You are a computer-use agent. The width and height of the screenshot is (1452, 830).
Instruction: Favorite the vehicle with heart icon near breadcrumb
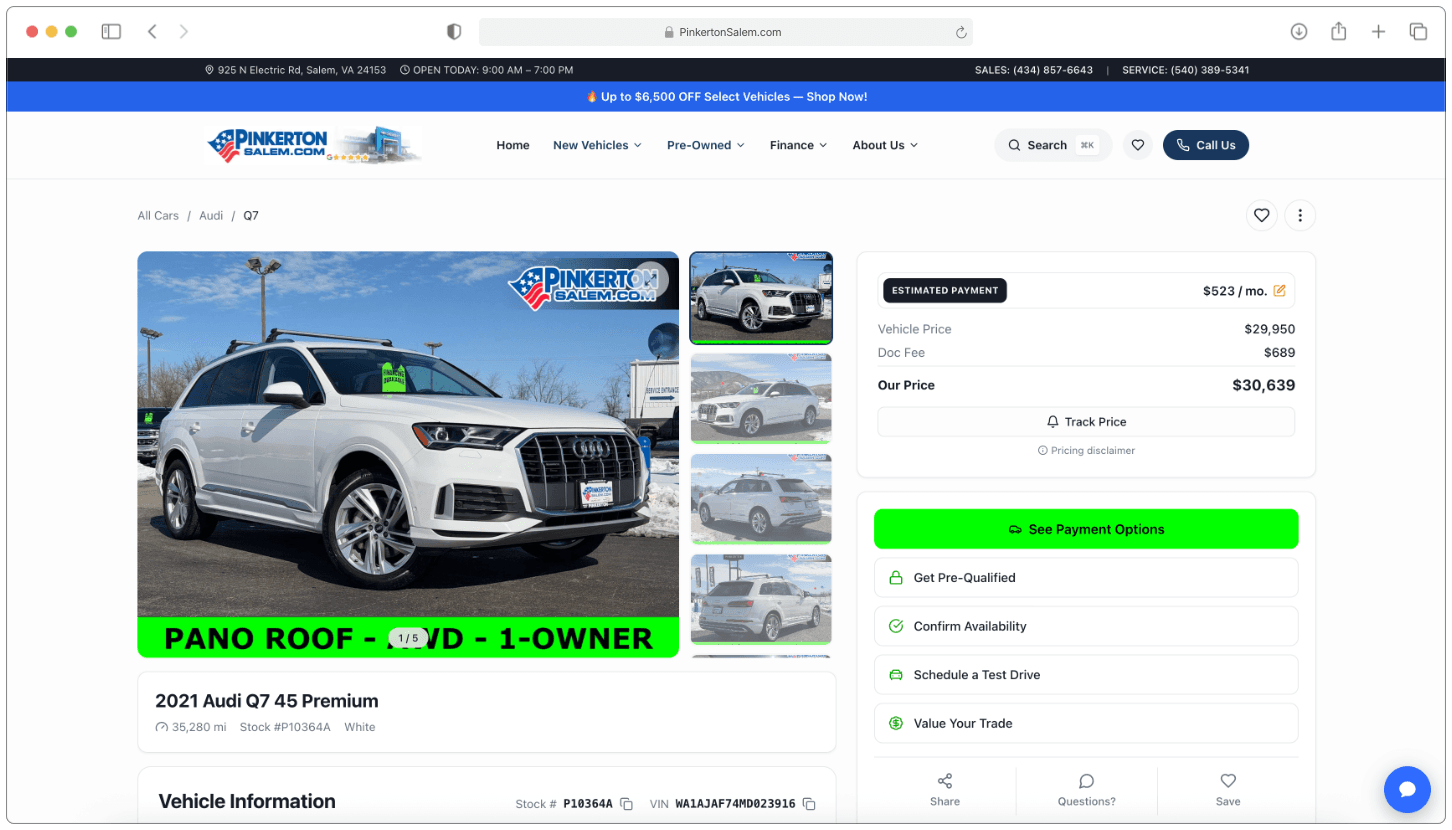[x=1262, y=215]
